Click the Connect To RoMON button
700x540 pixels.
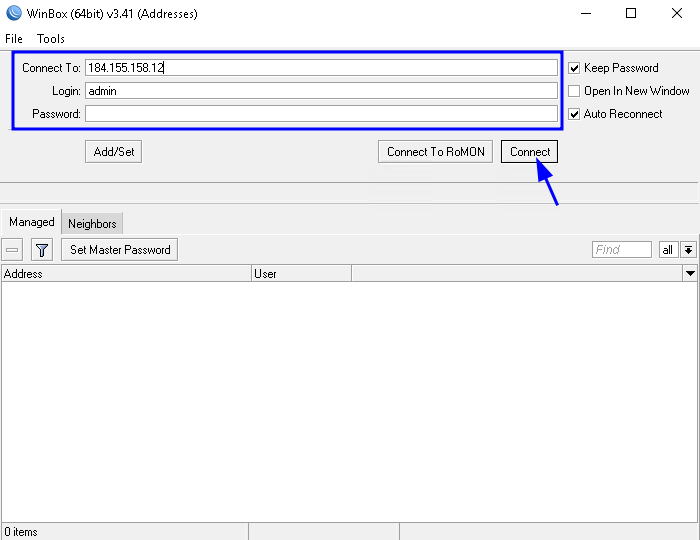click(x=436, y=152)
